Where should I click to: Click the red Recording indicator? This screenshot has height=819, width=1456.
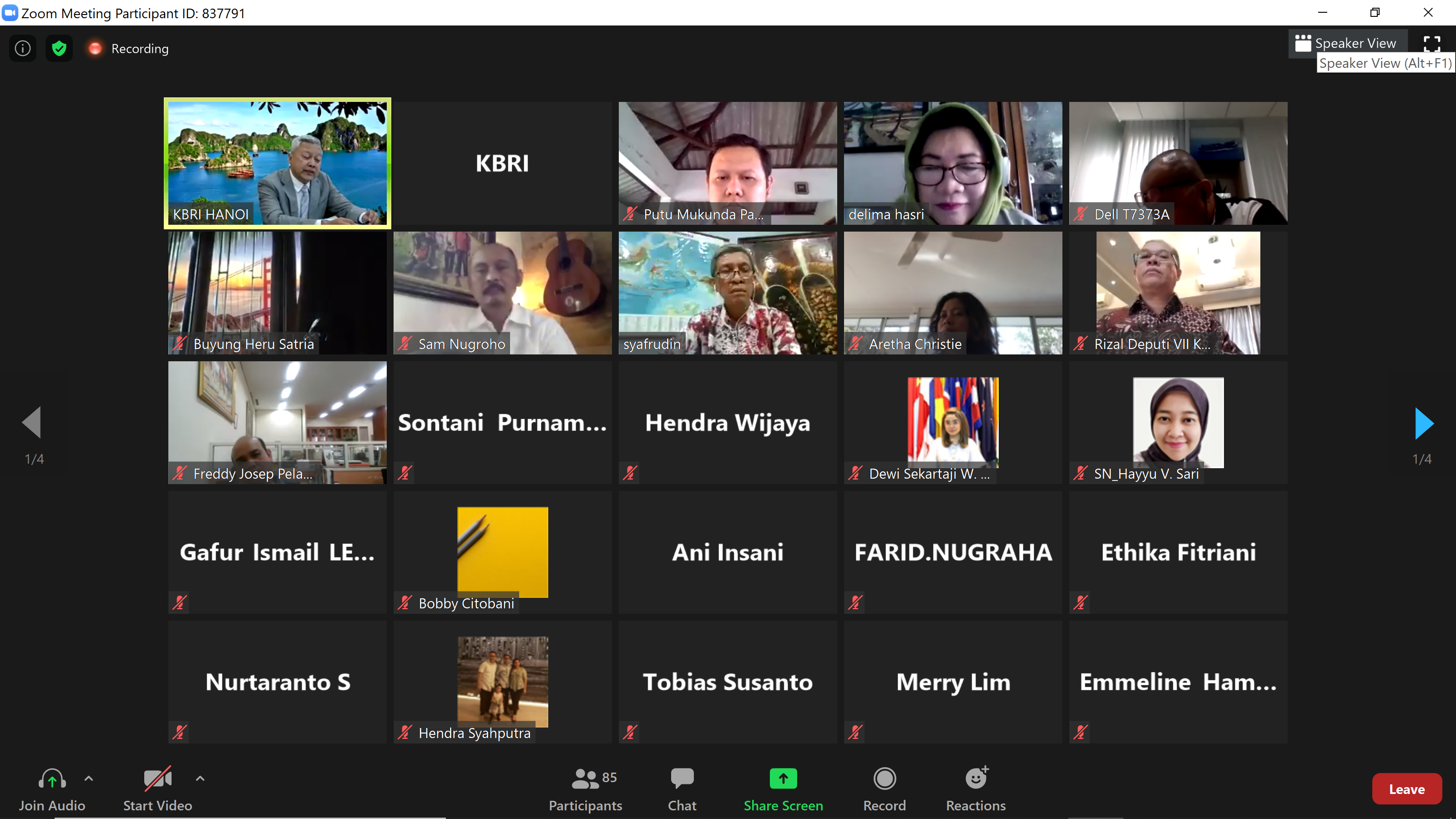pyautogui.click(x=95, y=49)
